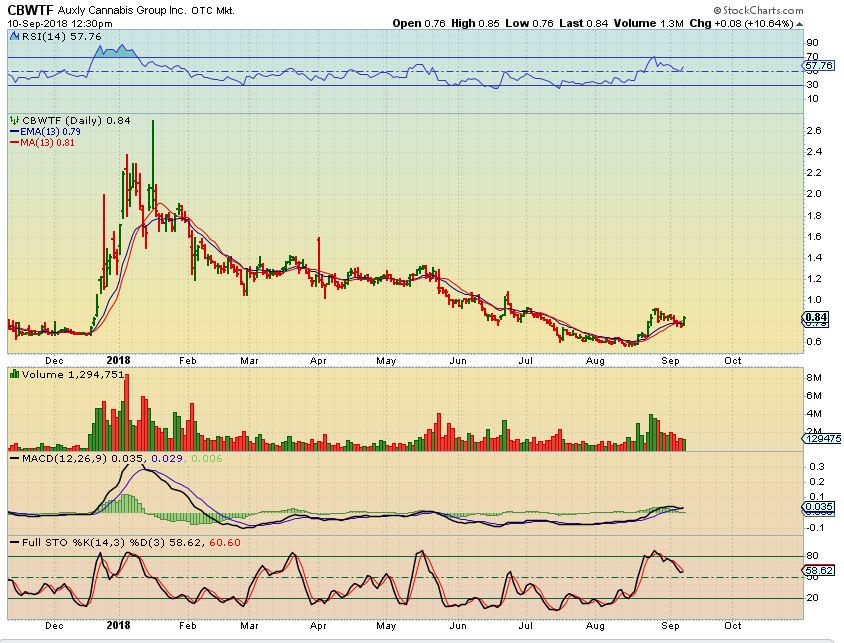Screen dimensions: 844x643
Task: Click the 80 stochastic axis label
Action: (812, 556)
